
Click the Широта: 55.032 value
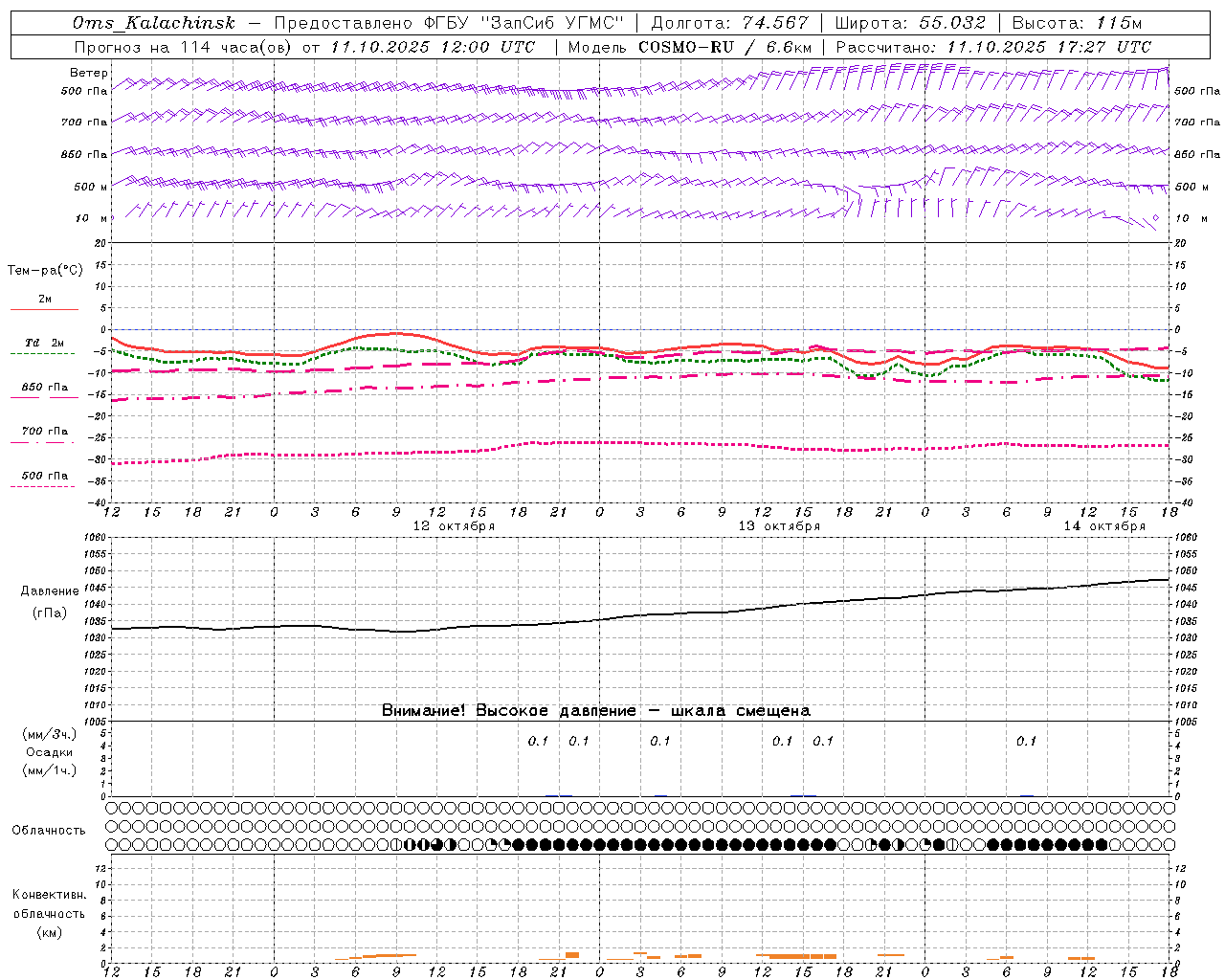click(x=911, y=23)
